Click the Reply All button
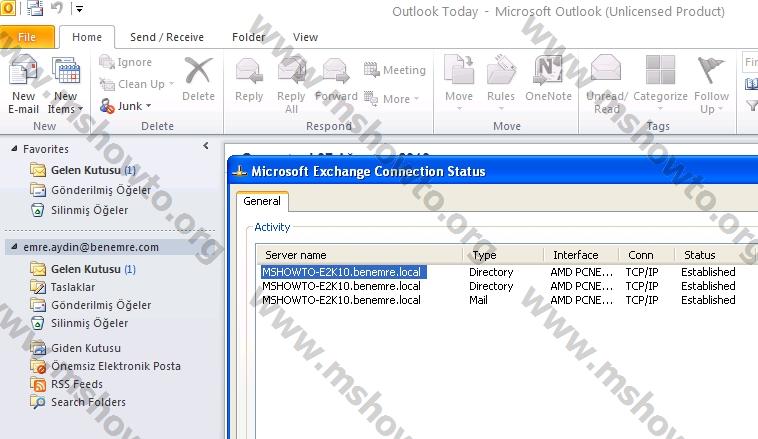The height and width of the screenshot is (439, 758). (291, 84)
